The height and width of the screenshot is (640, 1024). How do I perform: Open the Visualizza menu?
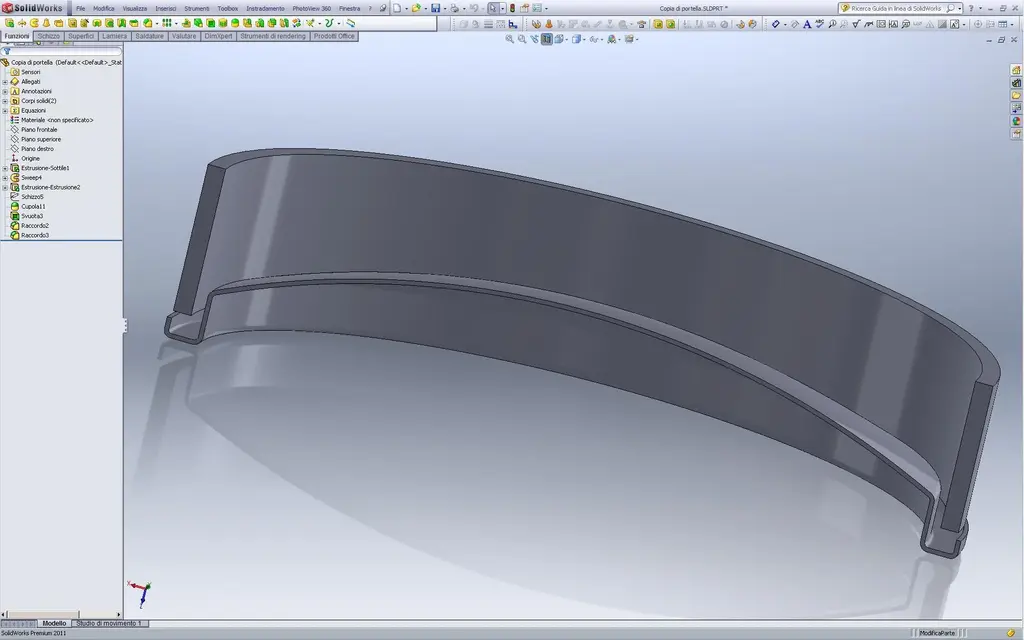pos(135,8)
